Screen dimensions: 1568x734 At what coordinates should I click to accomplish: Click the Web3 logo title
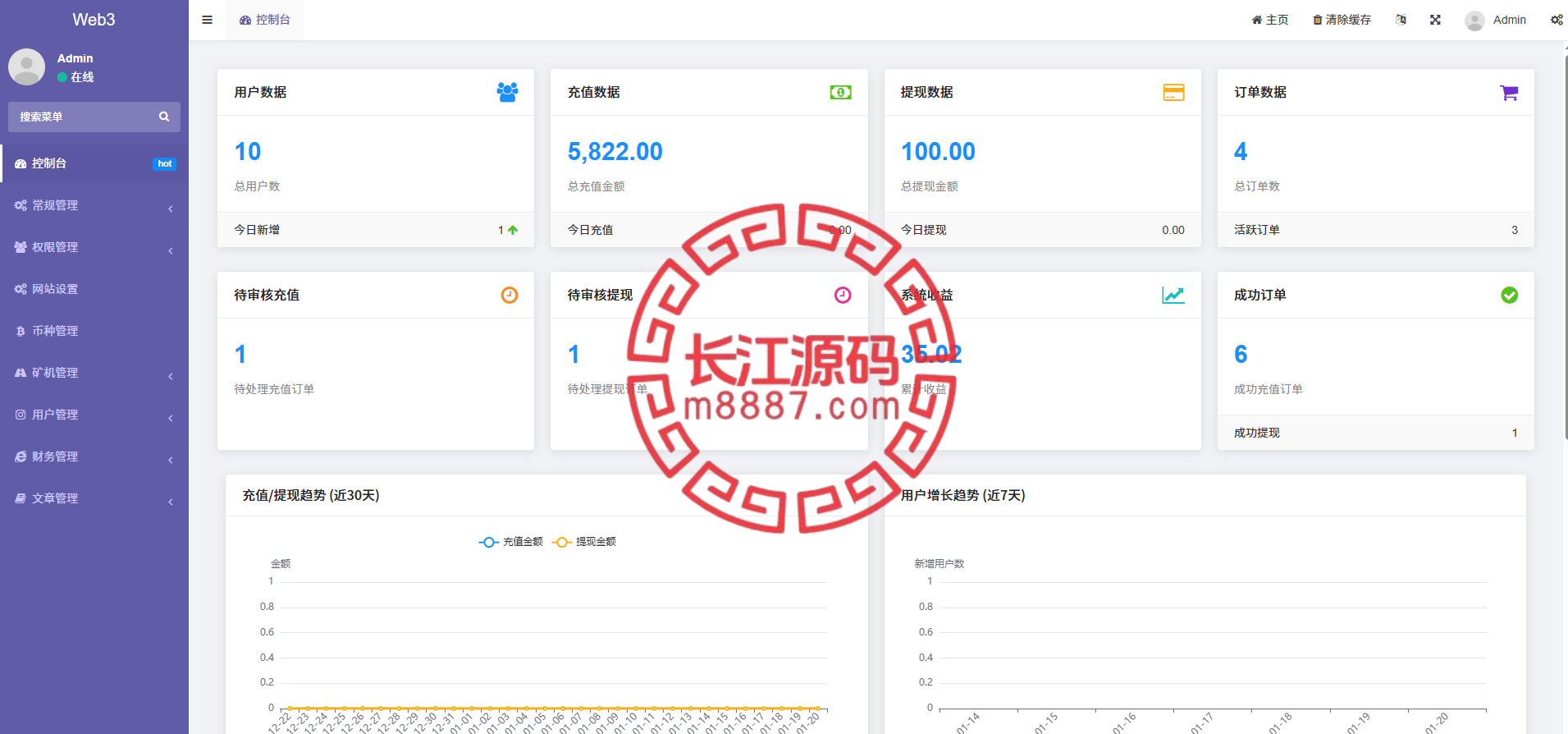94,20
